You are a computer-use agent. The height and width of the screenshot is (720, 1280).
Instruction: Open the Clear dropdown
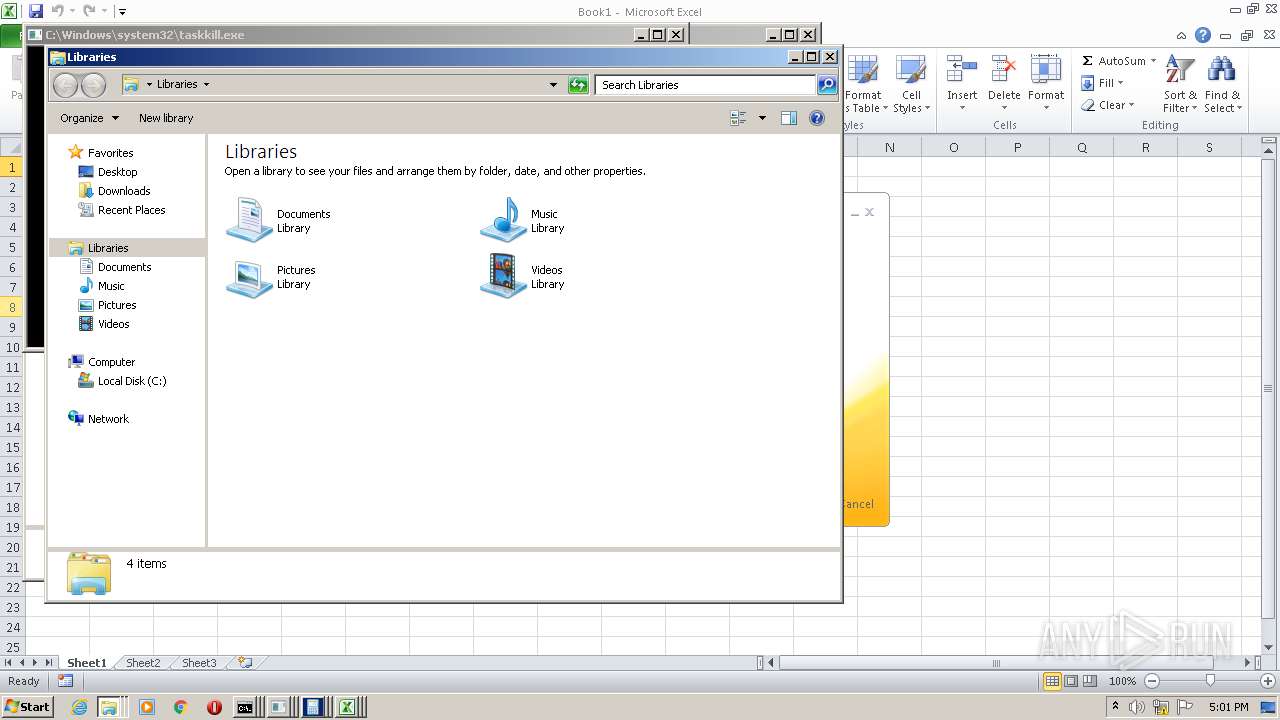click(x=1107, y=105)
